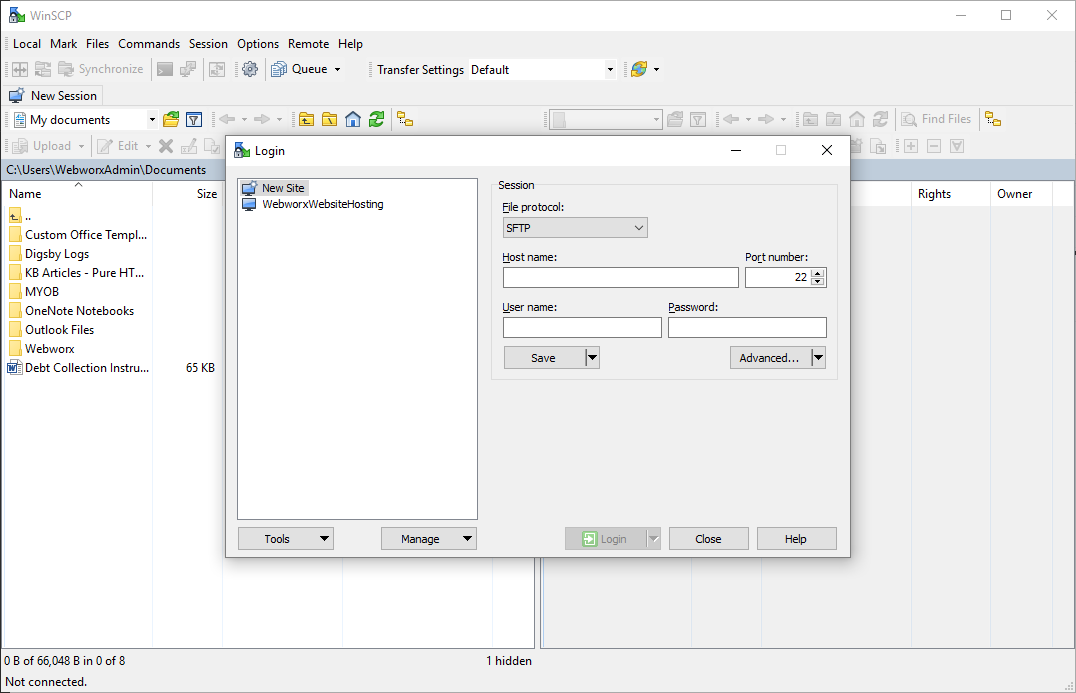Viewport: 1076px width, 693px height.
Task: Expand the Save button dropdown arrow
Action: point(590,357)
